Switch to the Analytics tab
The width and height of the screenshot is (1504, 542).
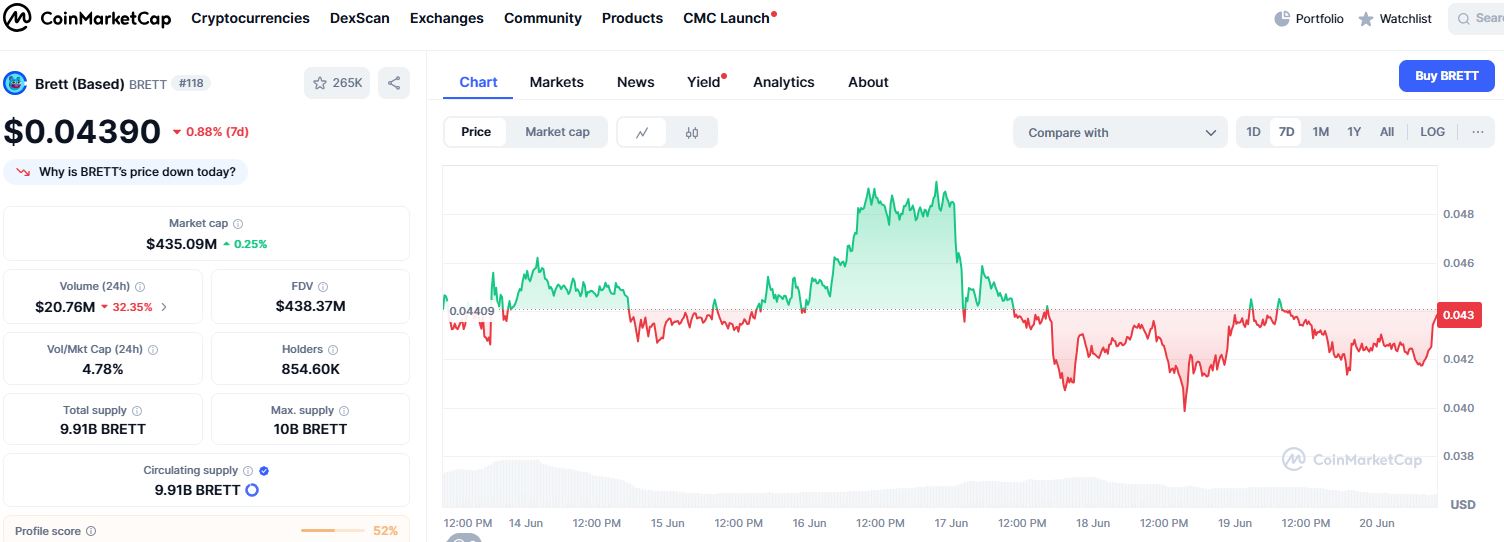tap(784, 82)
